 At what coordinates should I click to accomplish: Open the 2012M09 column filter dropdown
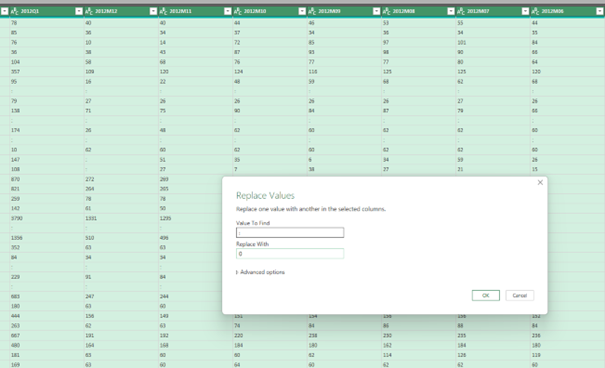[377, 11]
